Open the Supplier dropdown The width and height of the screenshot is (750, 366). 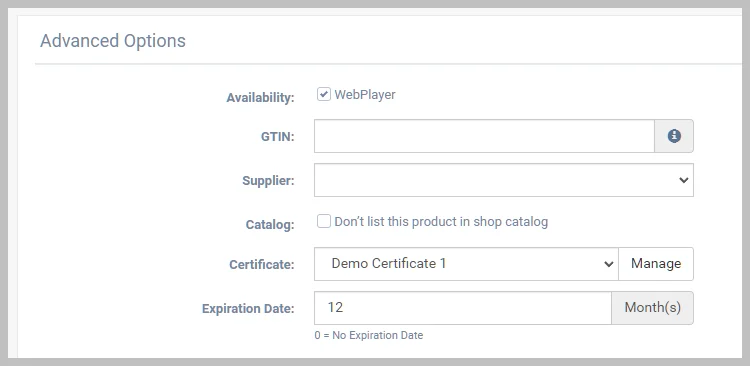pos(504,180)
